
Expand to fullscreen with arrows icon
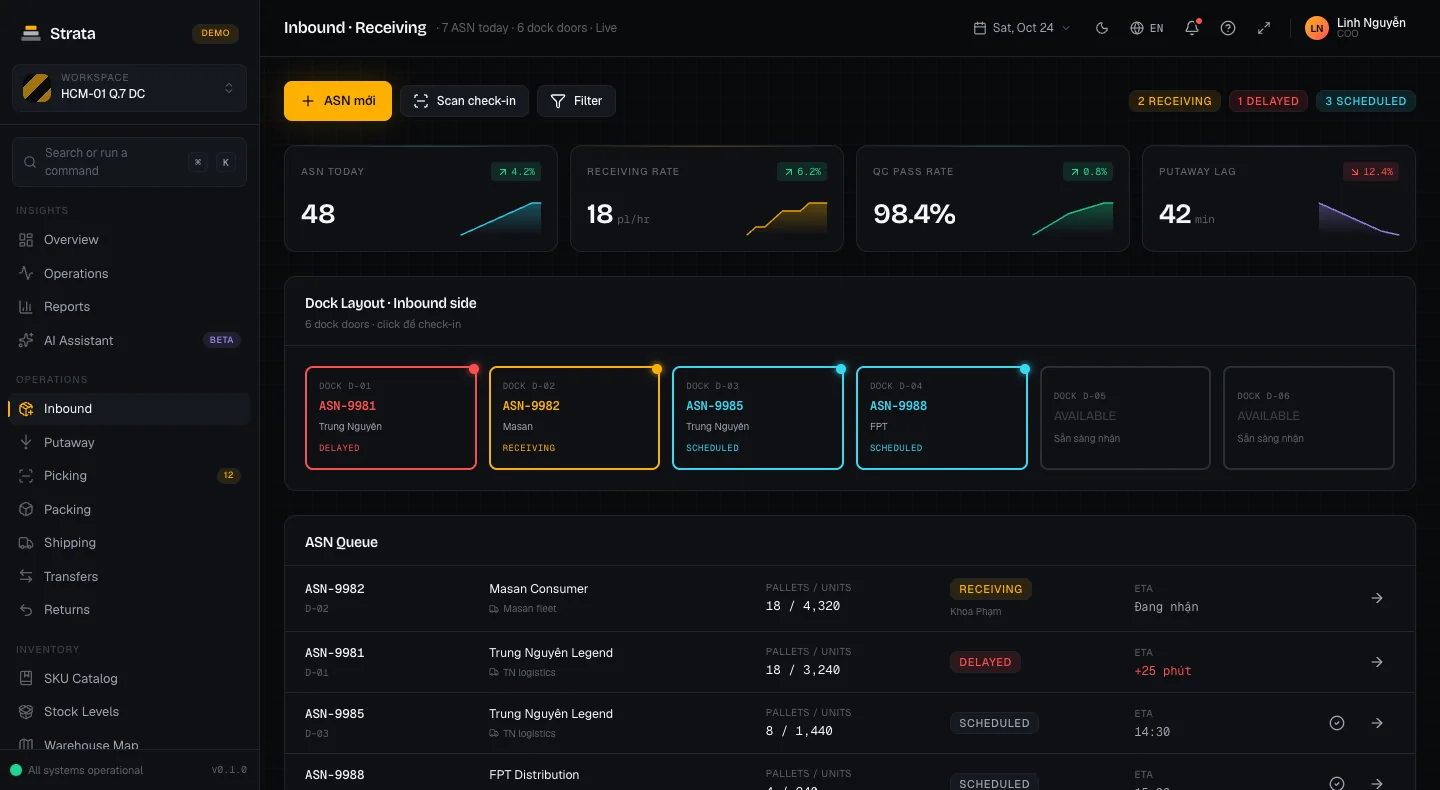[x=1264, y=28]
